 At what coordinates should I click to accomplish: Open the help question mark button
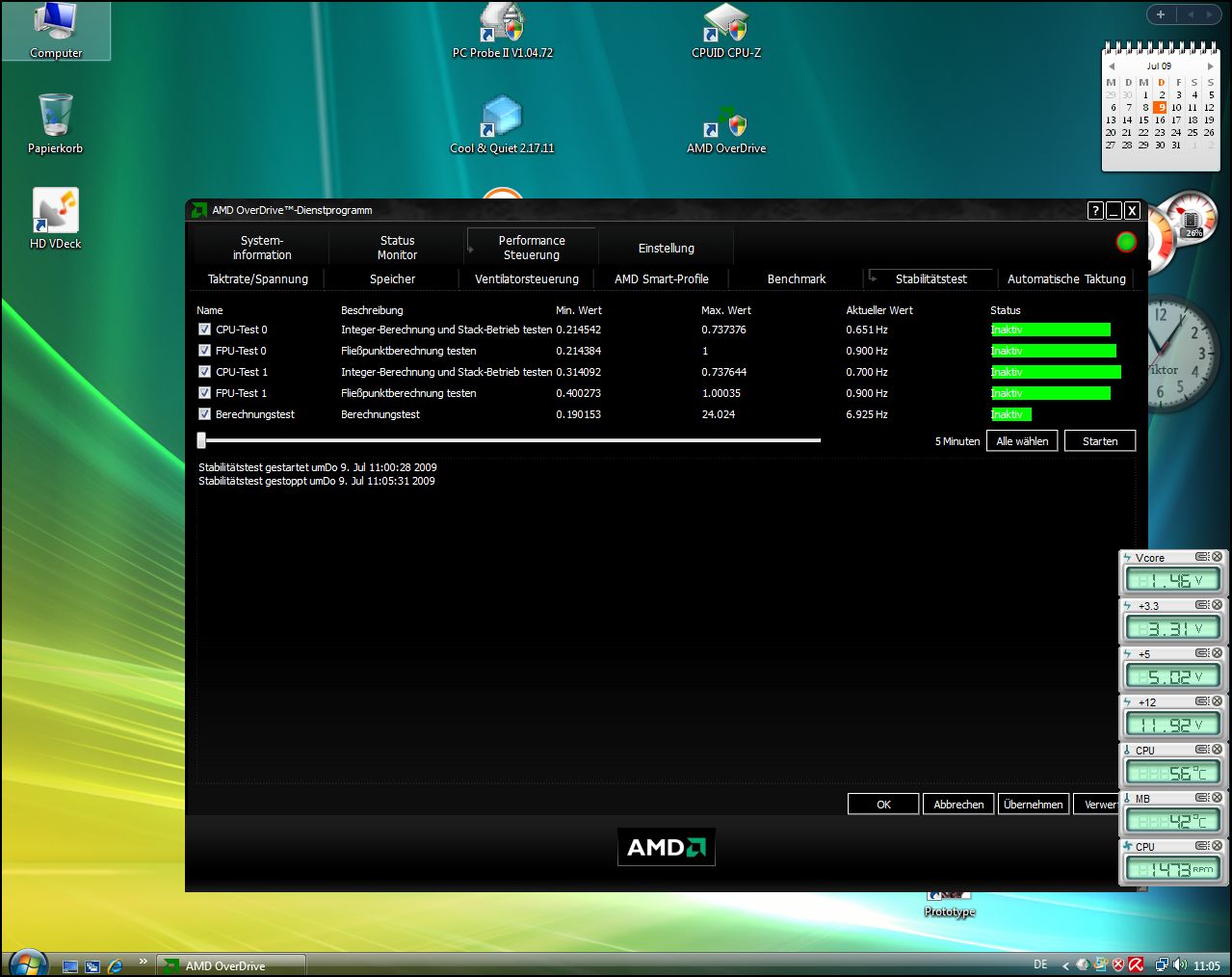1095,210
